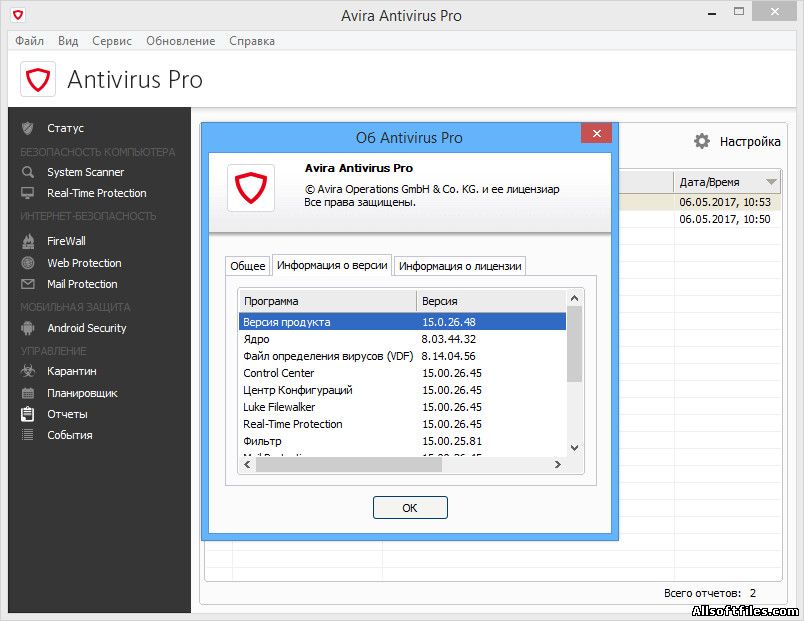Open Mail Protection section
The width and height of the screenshot is (804, 621).
click(82, 284)
